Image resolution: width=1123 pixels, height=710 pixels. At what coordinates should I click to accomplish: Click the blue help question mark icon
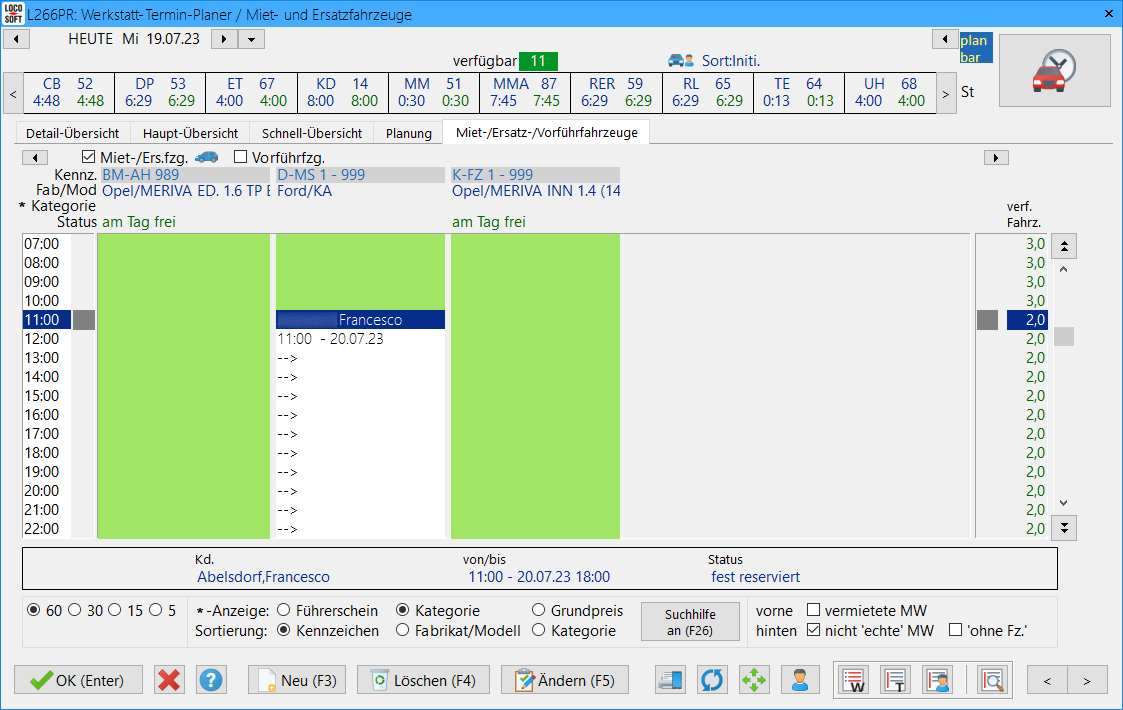(211, 680)
